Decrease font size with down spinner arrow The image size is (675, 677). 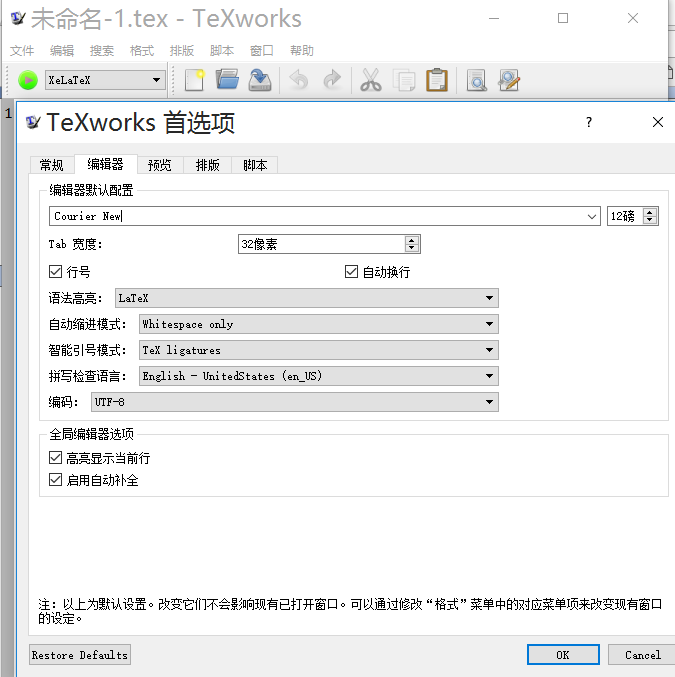click(650, 220)
